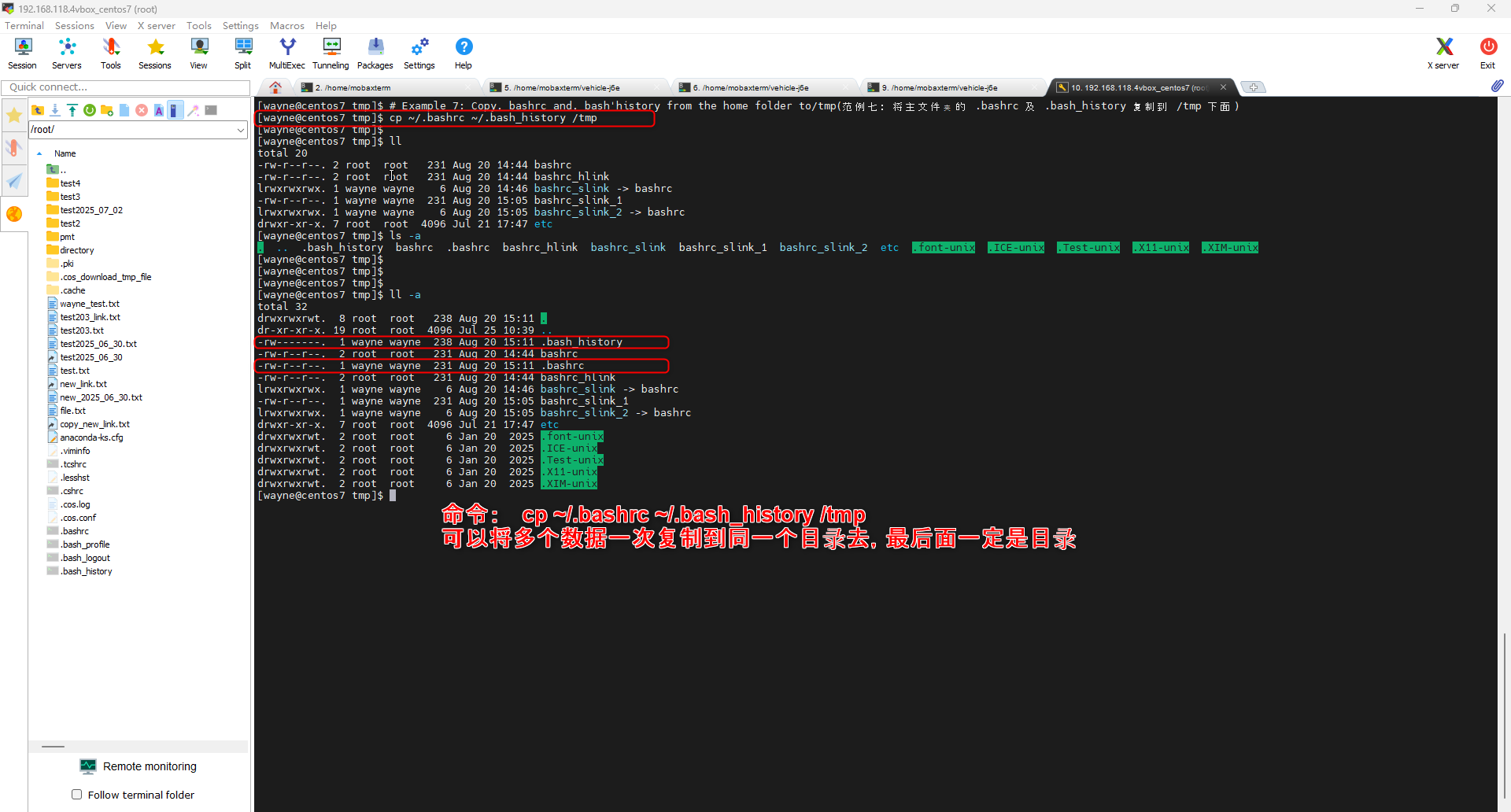The height and width of the screenshot is (812, 1511).
Task: Select the '..' parent directory entry
Action: (57, 169)
